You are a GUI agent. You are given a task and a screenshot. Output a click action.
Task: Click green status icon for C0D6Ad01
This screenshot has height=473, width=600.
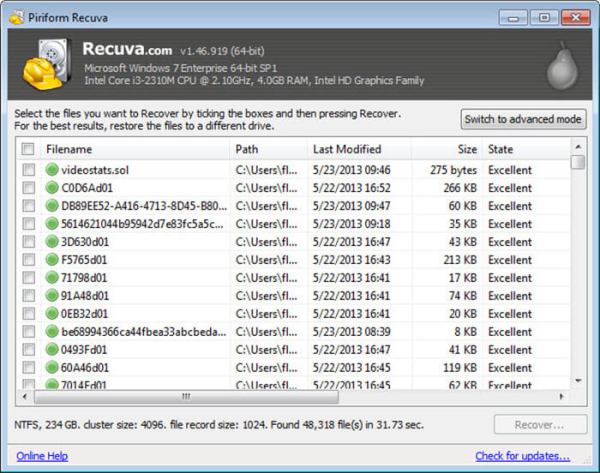click(53, 188)
